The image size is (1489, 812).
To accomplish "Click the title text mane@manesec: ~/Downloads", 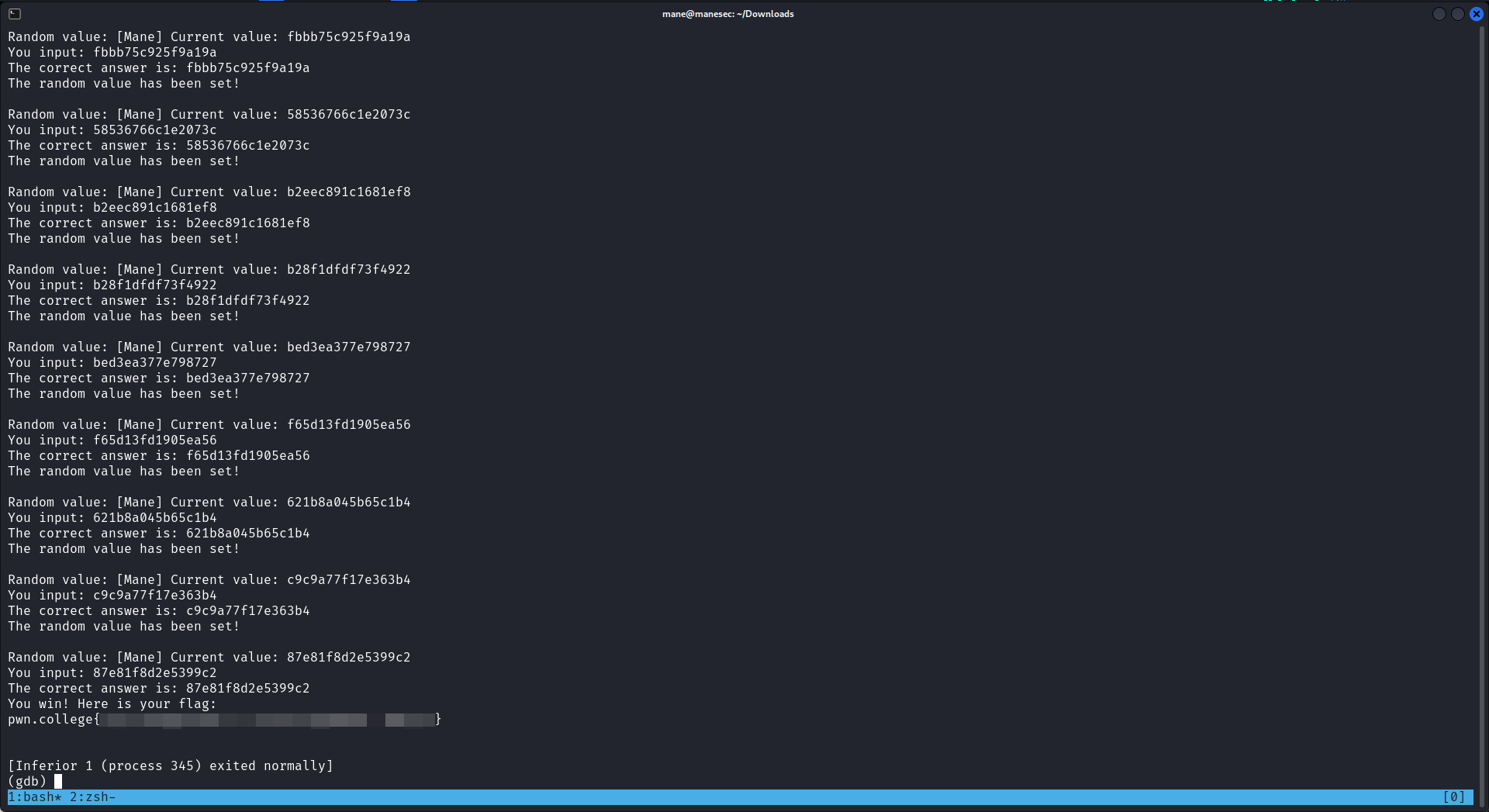I will pyautogui.click(x=727, y=13).
